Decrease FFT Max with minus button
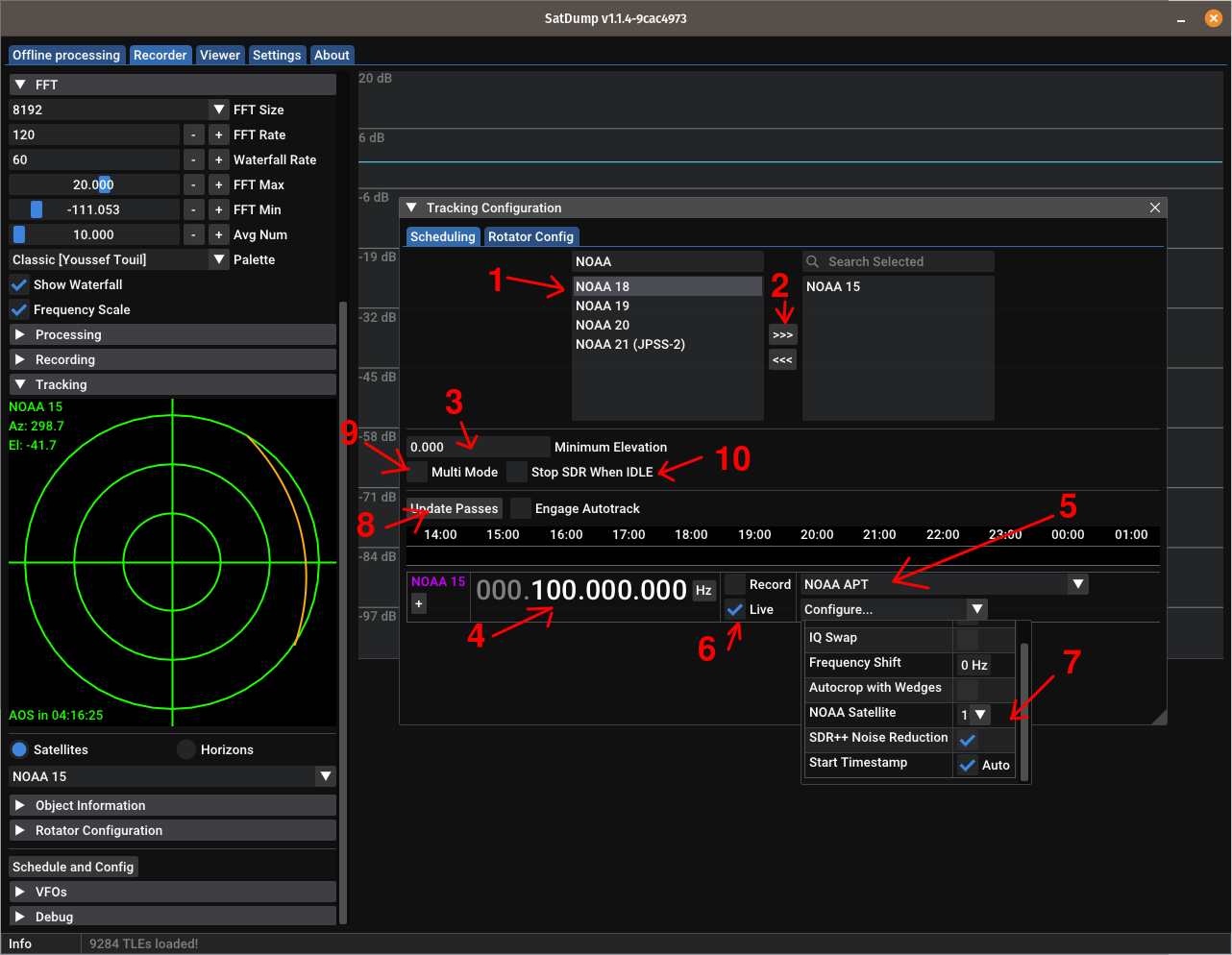1232x955 pixels. click(x=193, y=184)
